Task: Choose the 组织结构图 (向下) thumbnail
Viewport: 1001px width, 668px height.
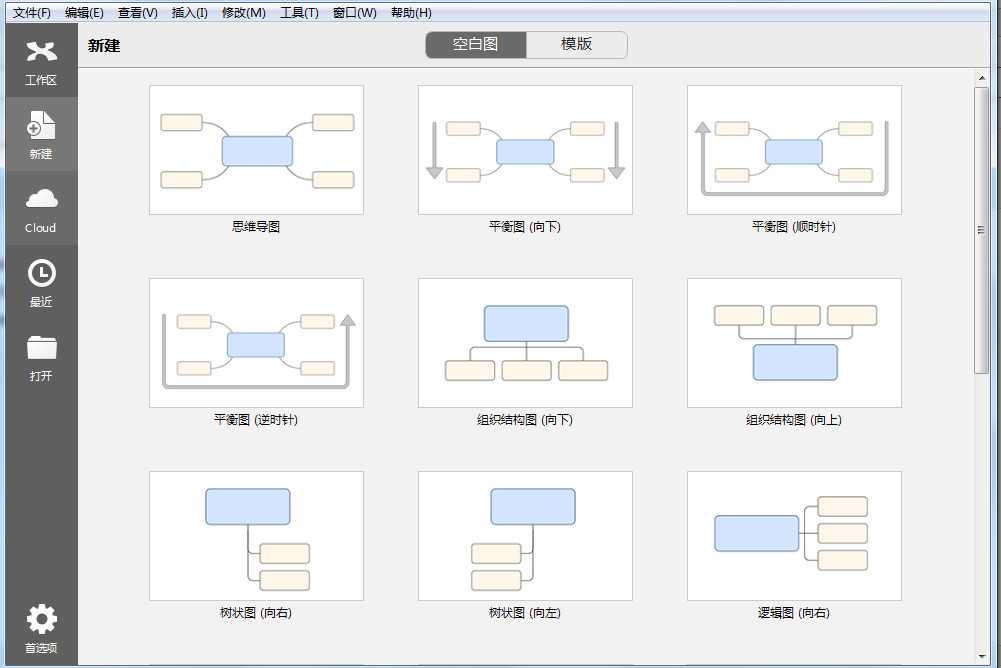Action: (525, 343)
